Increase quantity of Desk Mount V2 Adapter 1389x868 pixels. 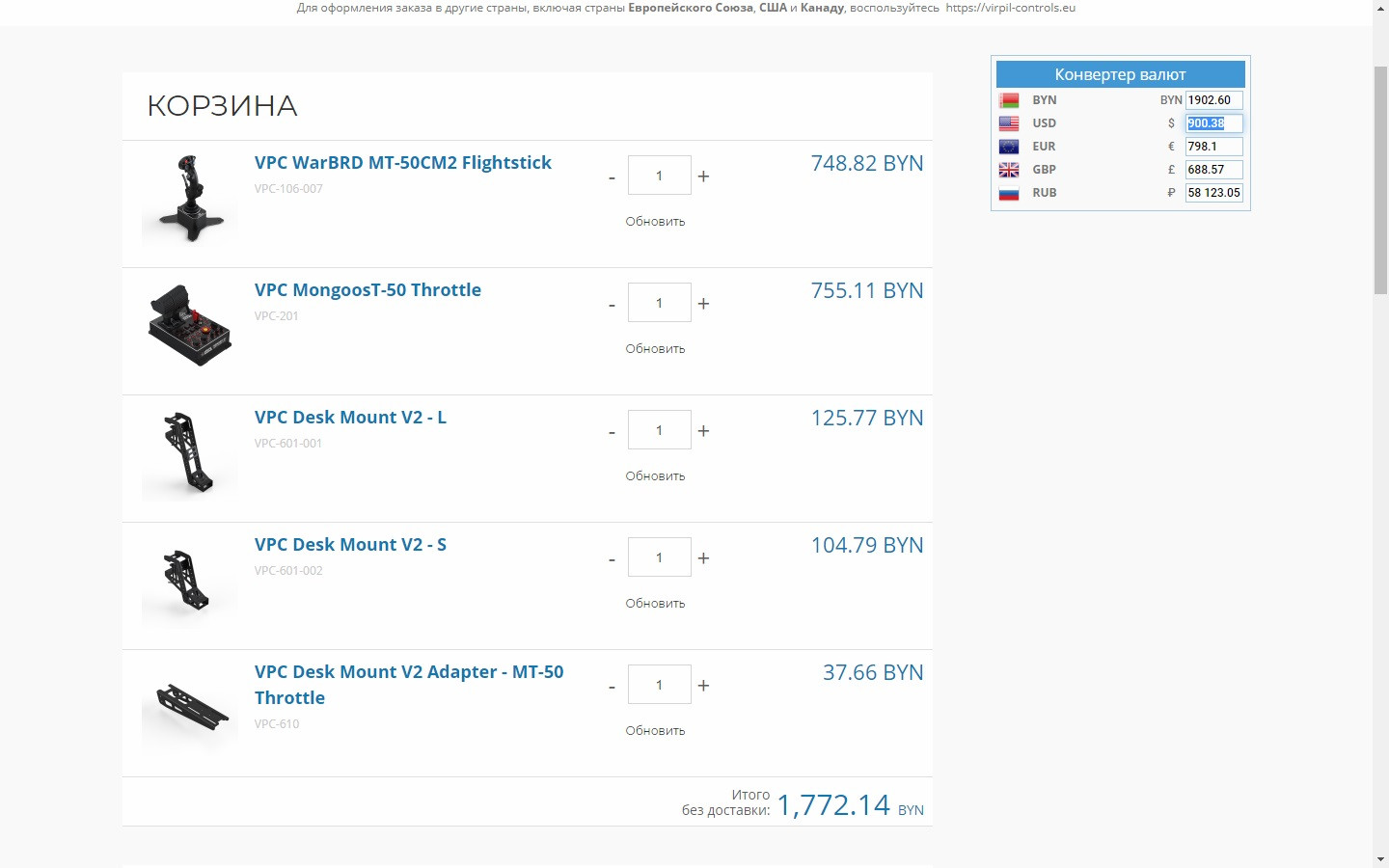coord(703,686)
